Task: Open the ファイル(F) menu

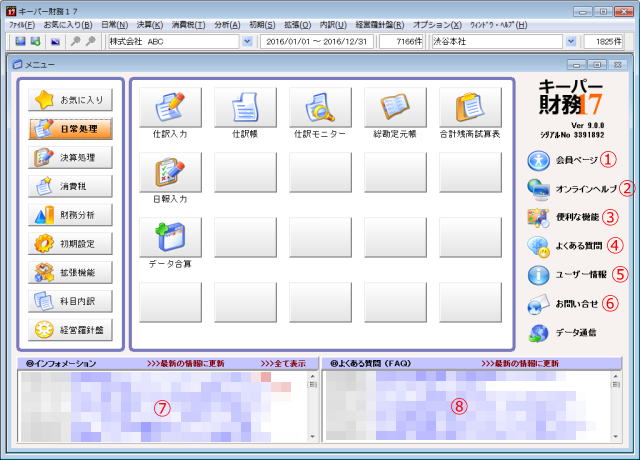Action: click(x=22, y=25)
